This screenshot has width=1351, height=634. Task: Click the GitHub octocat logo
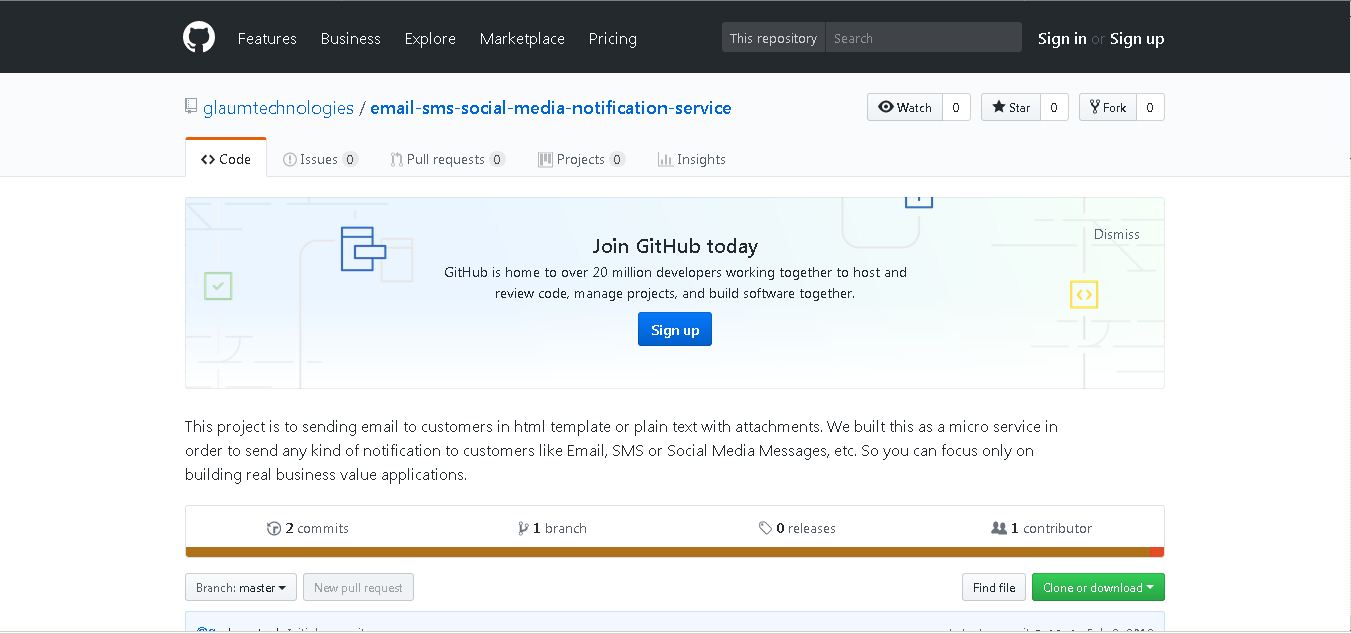[x=199, y=38]
